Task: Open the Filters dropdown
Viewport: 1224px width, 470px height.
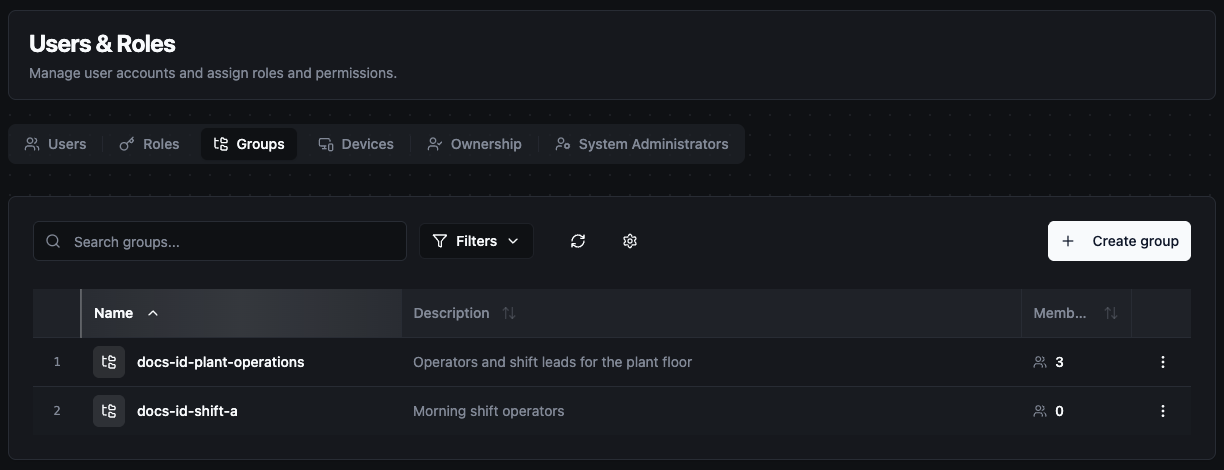Action: [476, 241]
